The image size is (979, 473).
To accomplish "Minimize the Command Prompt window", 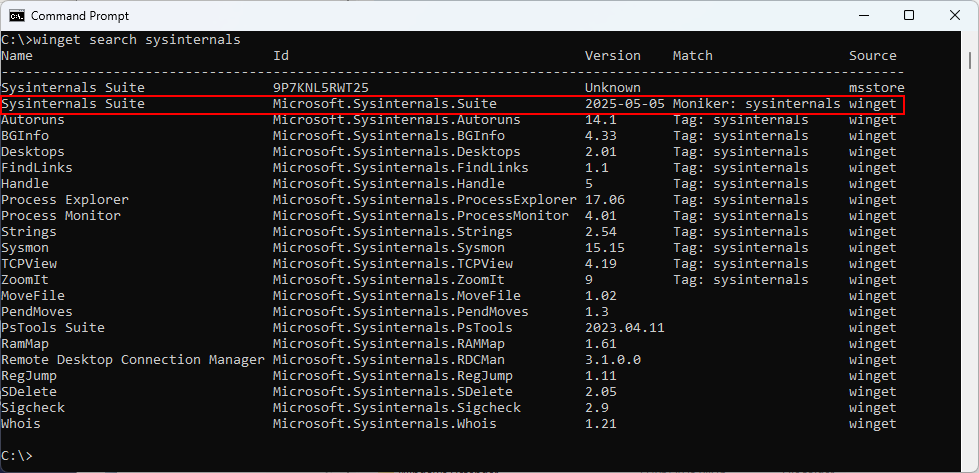I will coord(863,16).
